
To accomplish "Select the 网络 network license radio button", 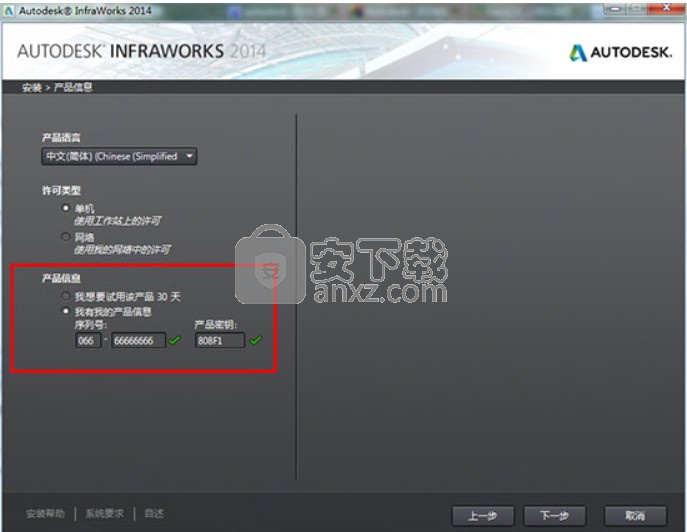I will (x=66, y=237).
